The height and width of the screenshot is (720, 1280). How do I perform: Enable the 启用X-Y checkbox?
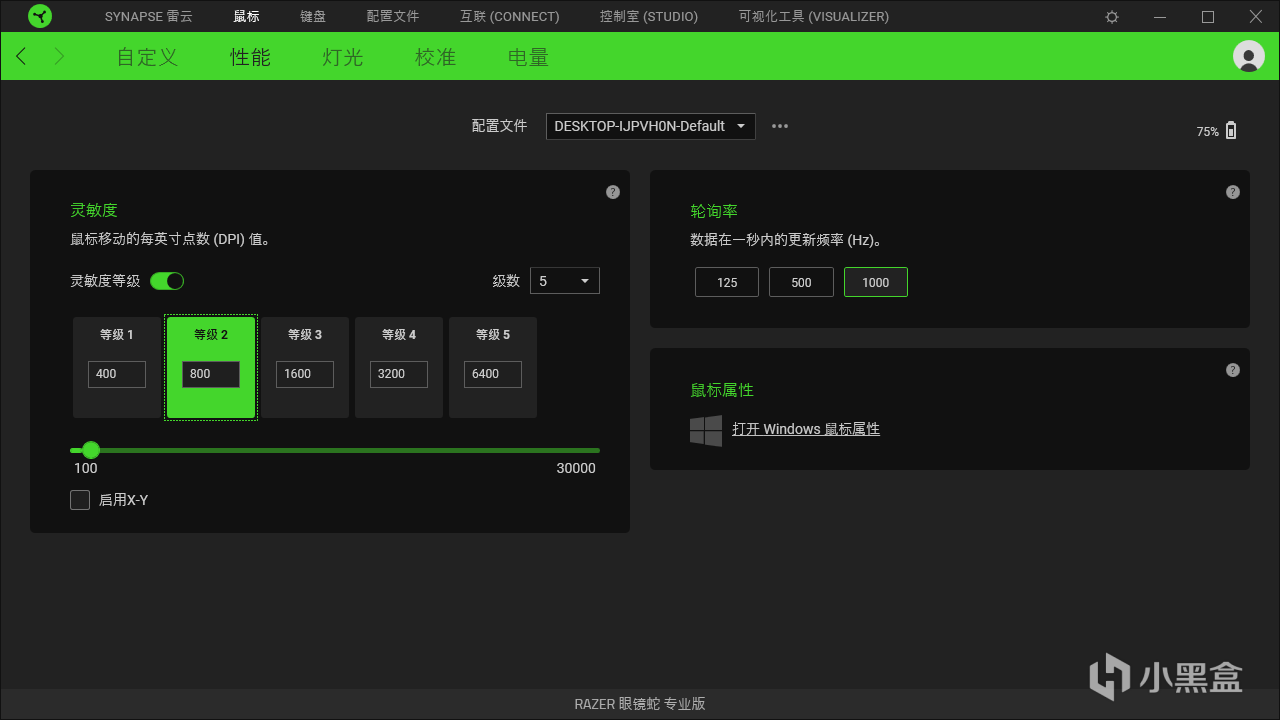point(80,500)
